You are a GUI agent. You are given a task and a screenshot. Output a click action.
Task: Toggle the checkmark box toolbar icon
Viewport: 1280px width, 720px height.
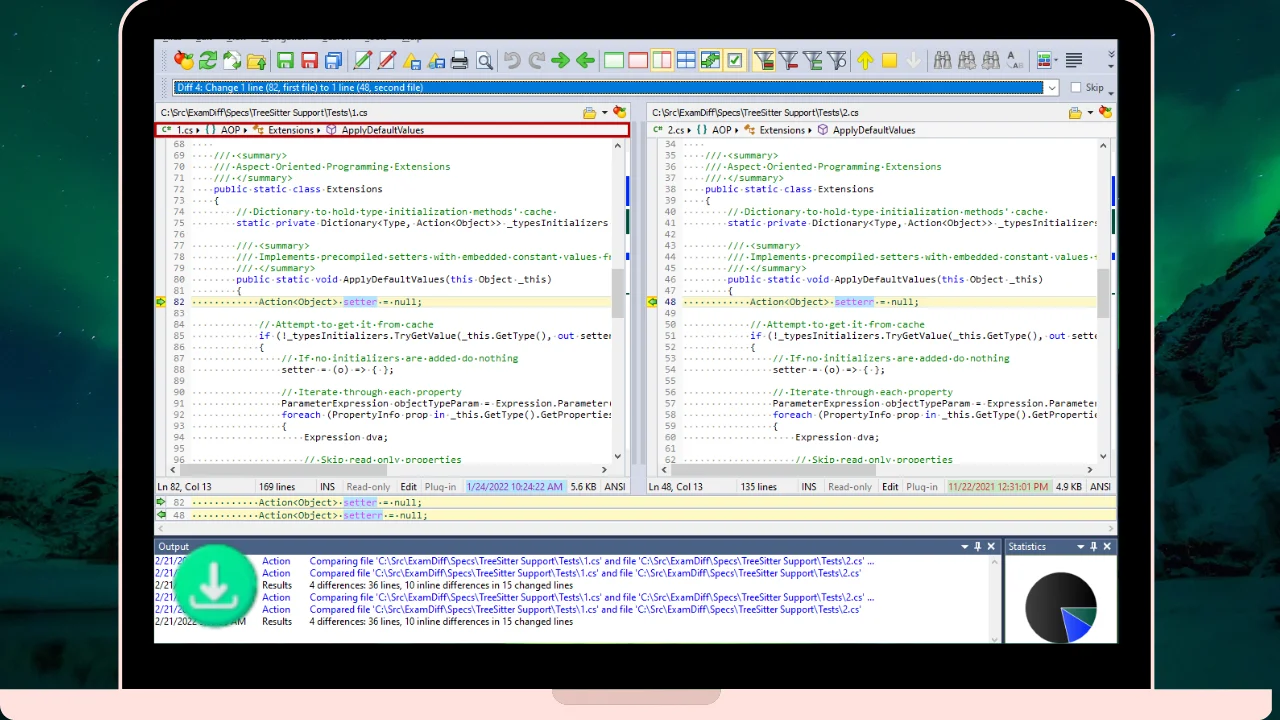point(735,61)
